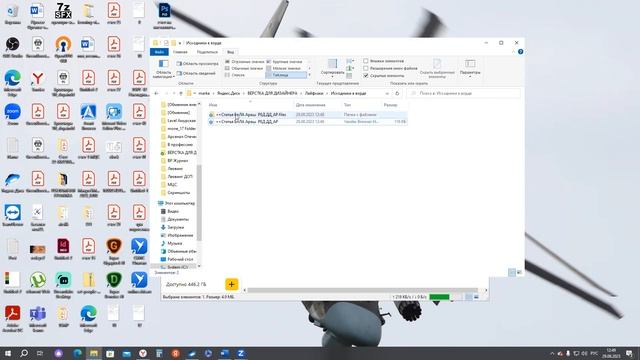The height and width of the screenshot is (360, 640).
Task: Open uTorrent Web desktop shortcut
Action: coord(38,283)
